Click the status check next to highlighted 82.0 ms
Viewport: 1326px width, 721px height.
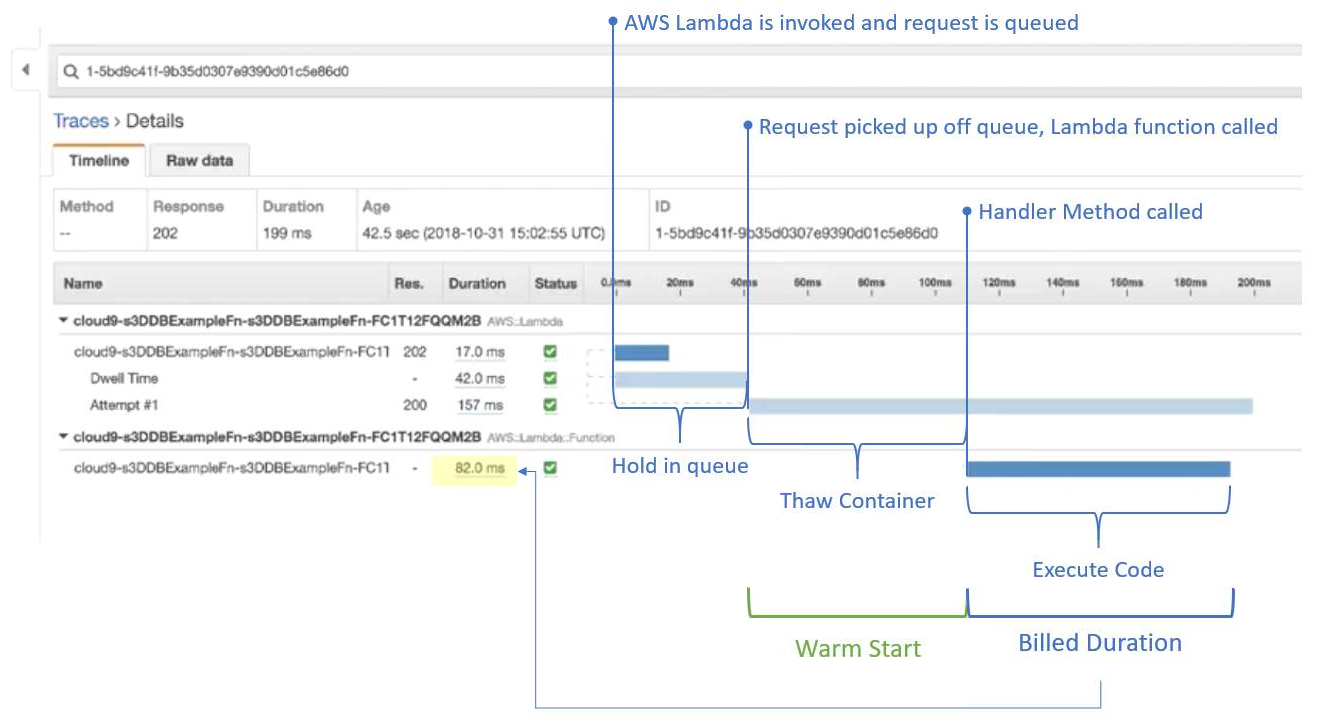tap(549, 468)
